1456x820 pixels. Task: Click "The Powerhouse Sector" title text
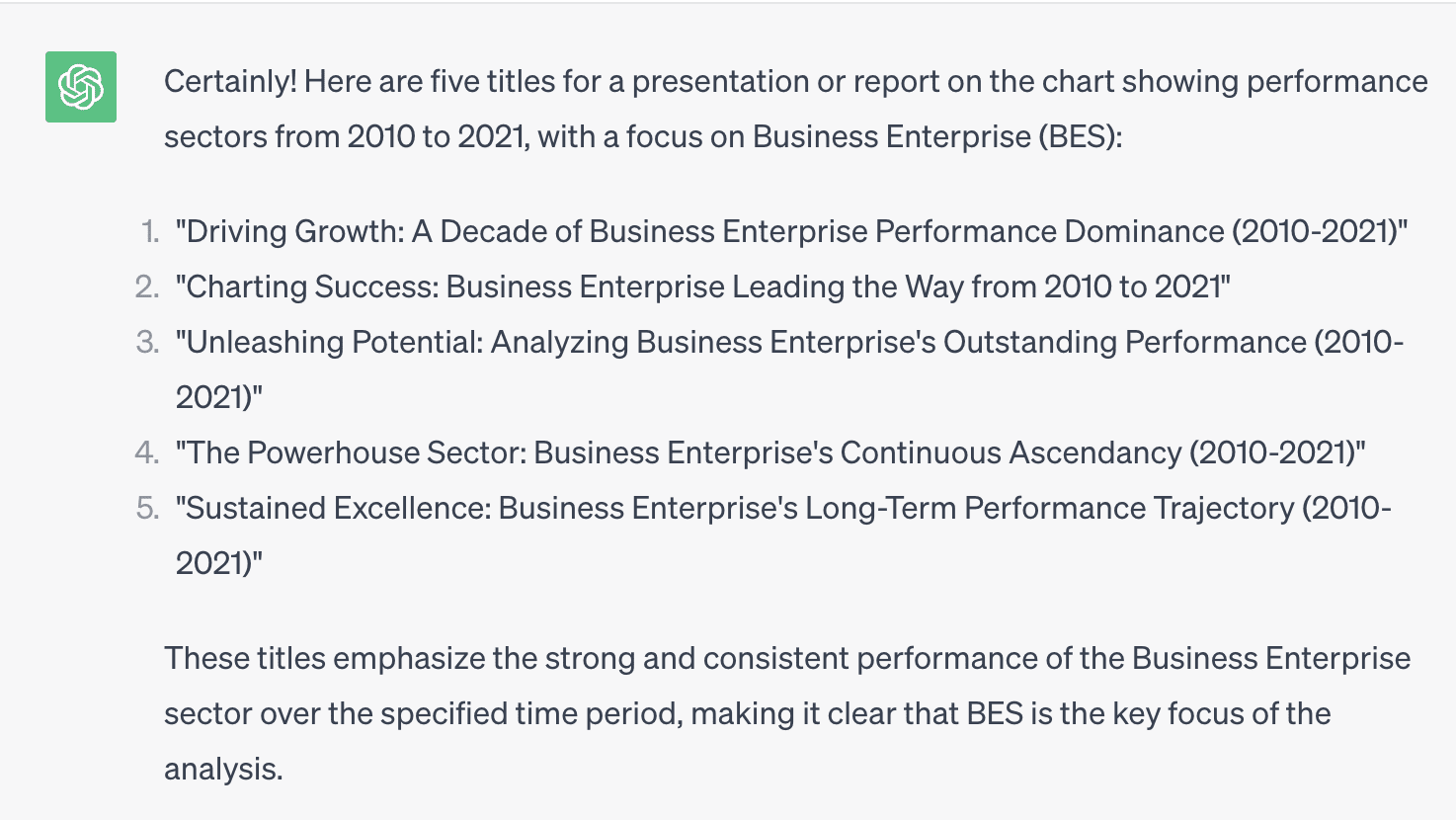coord(770,452)
